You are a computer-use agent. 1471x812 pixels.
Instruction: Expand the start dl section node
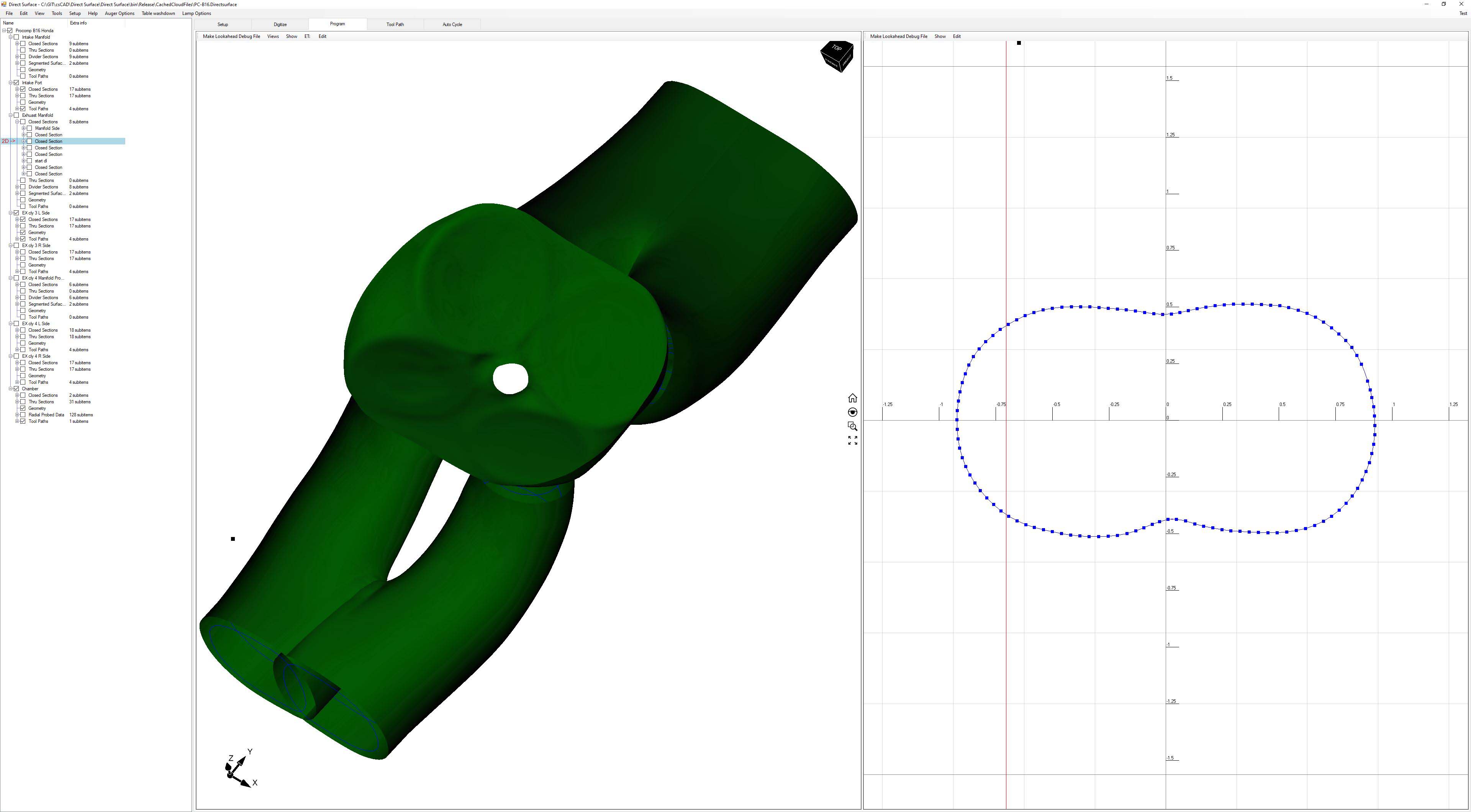coord(23,161)
